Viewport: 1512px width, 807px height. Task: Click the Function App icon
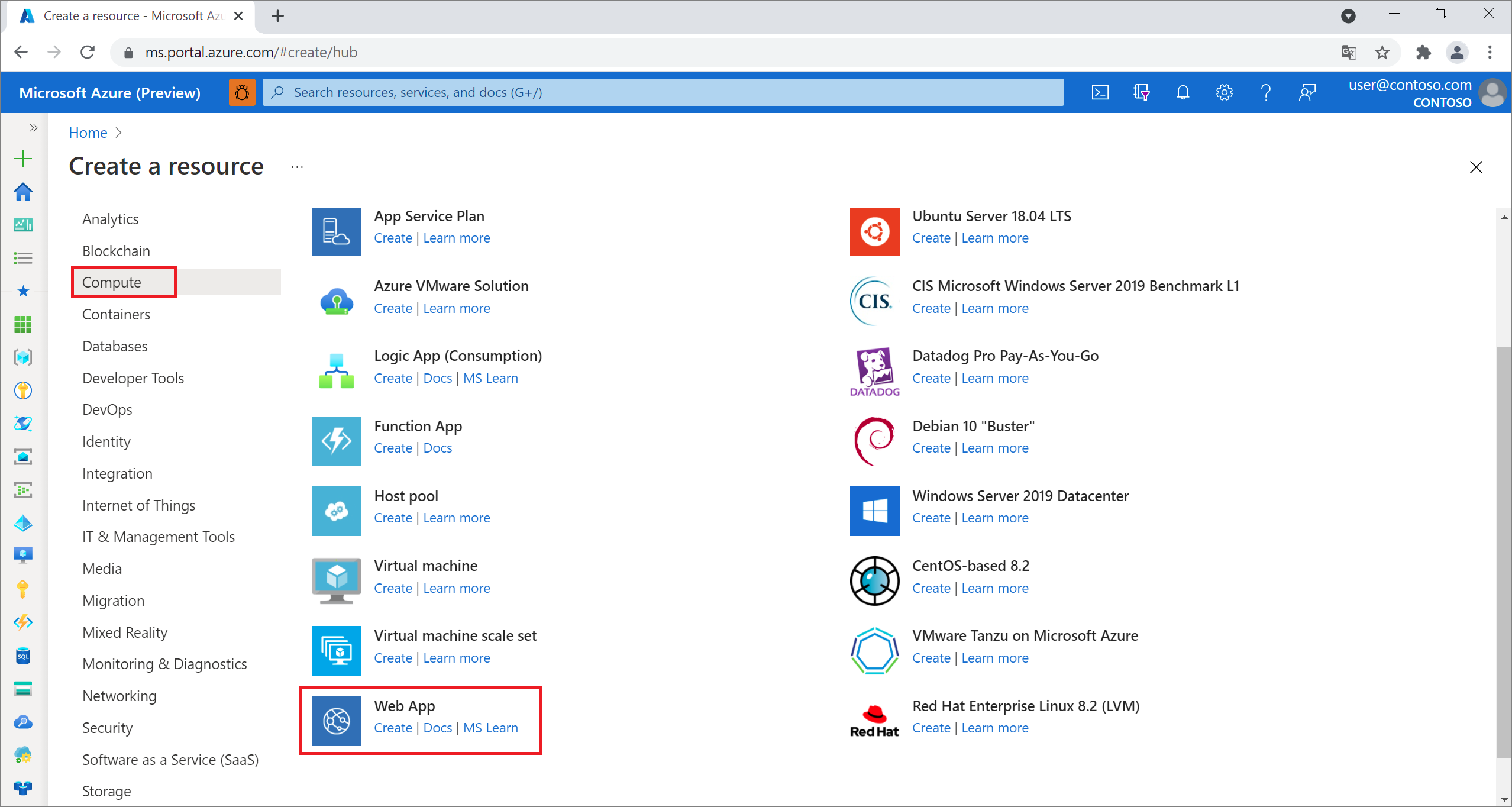pos(336,440)
